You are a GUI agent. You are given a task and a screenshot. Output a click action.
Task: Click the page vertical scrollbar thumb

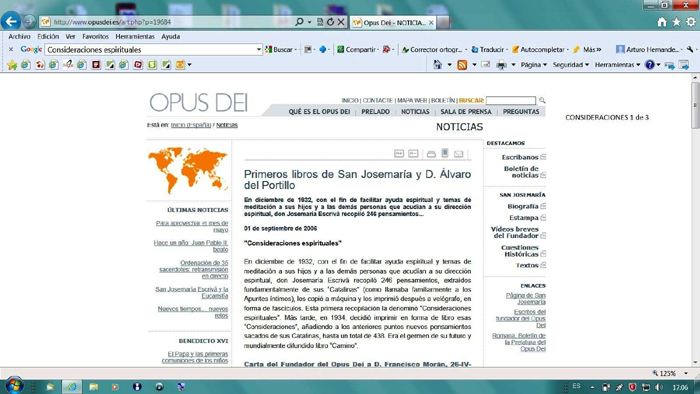pos(695,105)
